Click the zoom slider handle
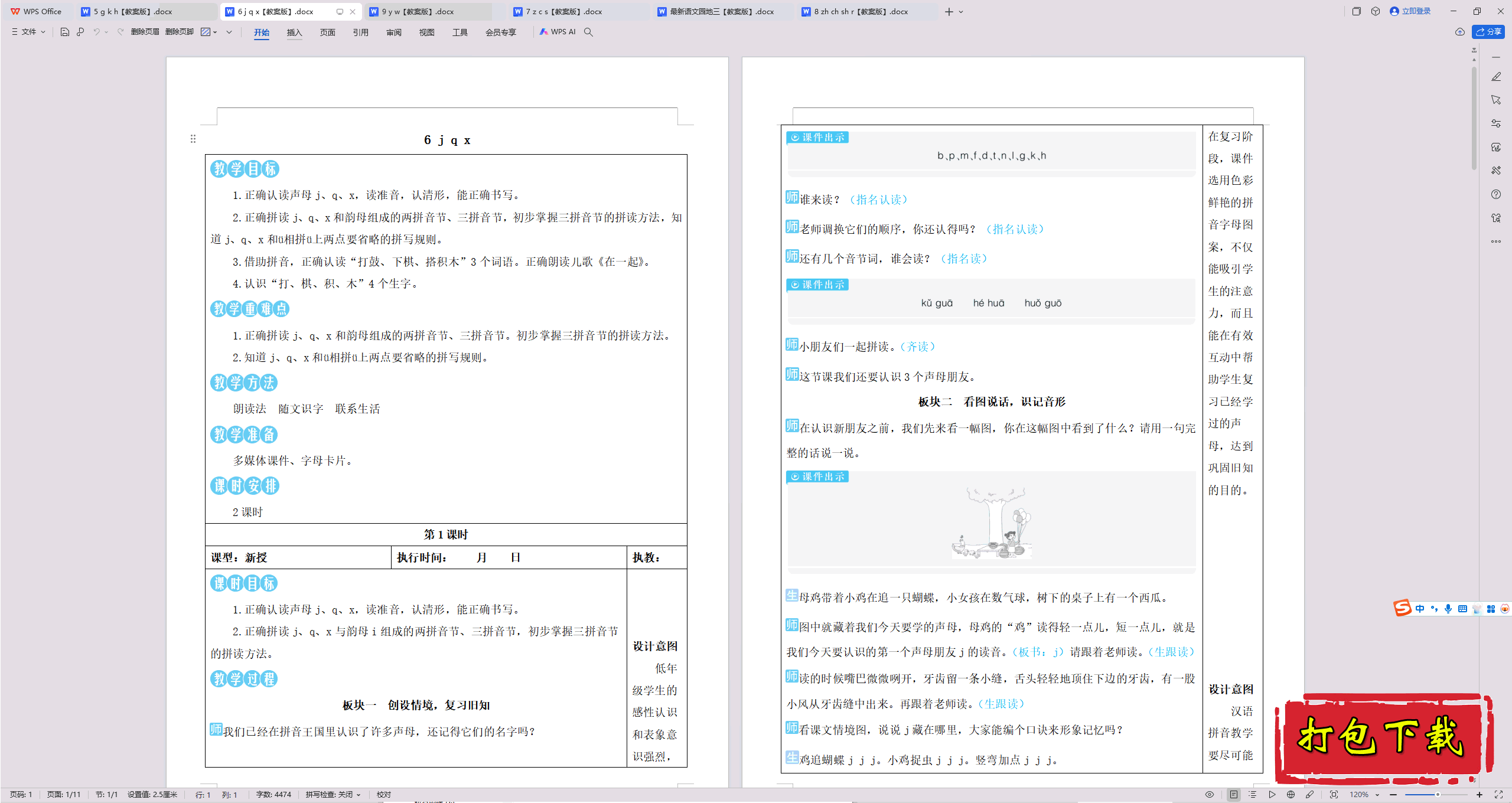Image resolution: width=1512 pixels, height=803 pixels. click(x=1438, y=795)
